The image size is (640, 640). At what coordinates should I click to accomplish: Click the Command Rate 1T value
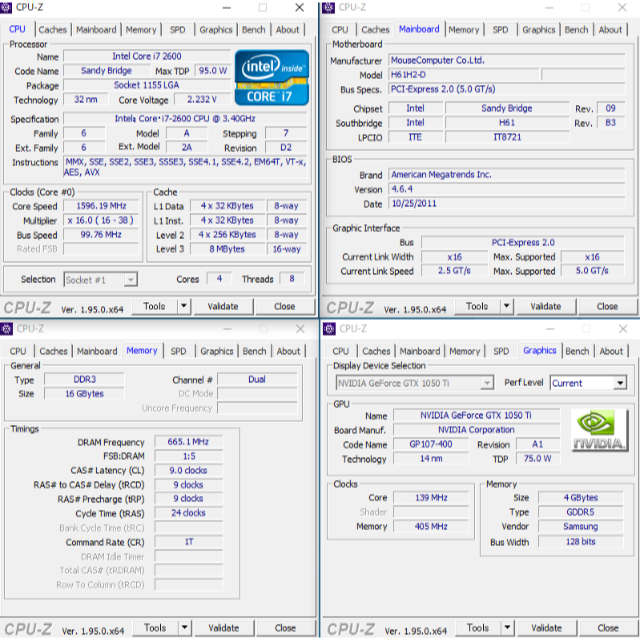(188, 542)
